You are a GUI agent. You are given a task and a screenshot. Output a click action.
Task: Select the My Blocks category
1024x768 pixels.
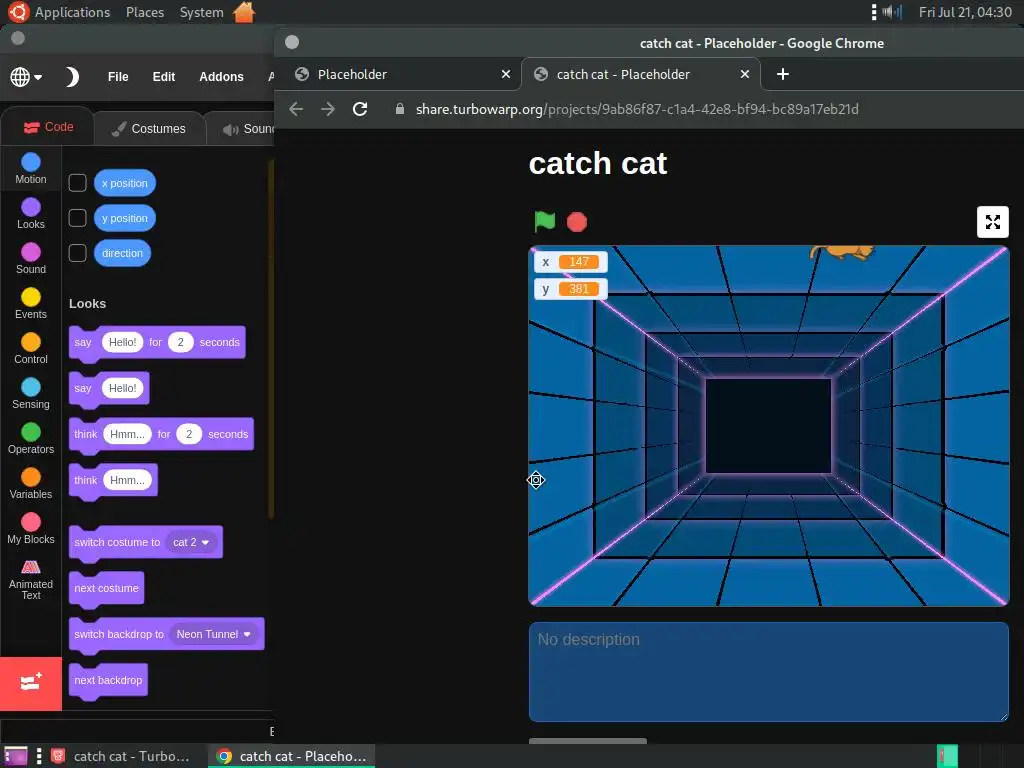tap(31, 529)
